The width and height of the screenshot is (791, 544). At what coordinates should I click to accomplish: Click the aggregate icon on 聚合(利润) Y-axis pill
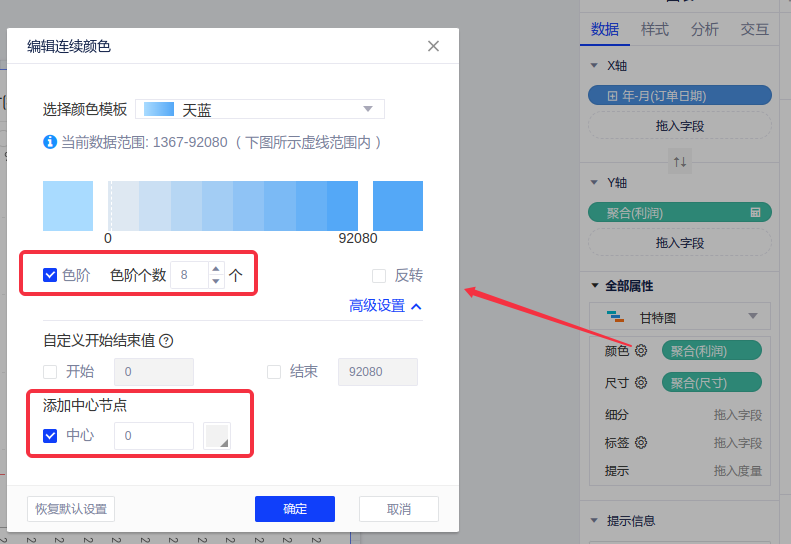(x=756, y=213)
